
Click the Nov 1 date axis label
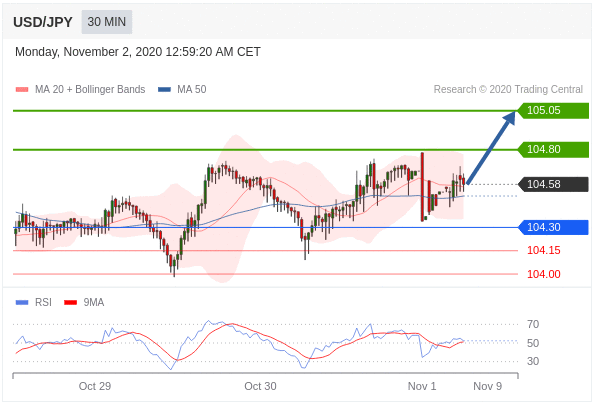(421, 386)
